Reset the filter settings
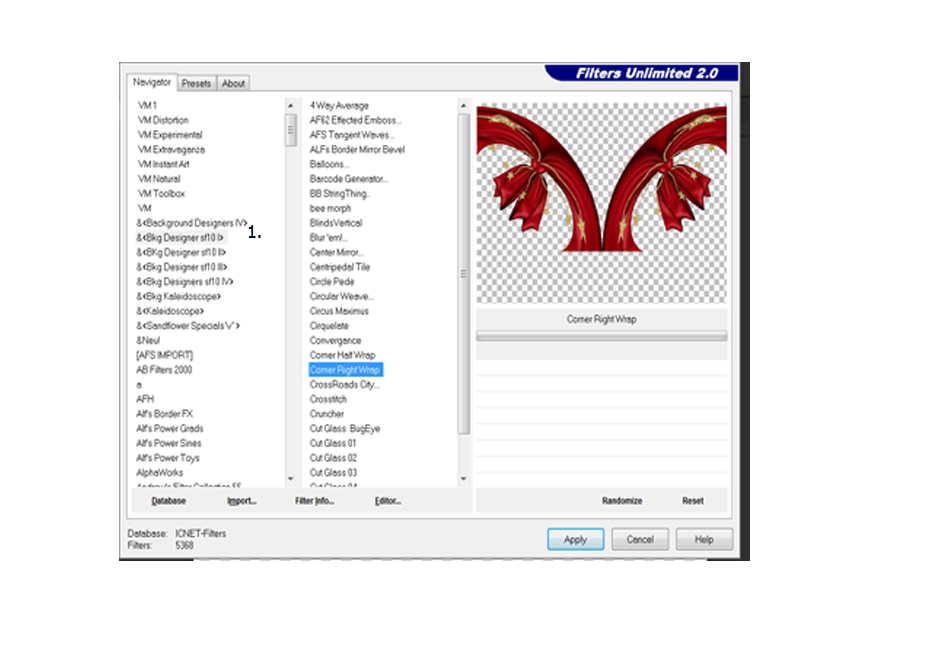 [693, 501]
